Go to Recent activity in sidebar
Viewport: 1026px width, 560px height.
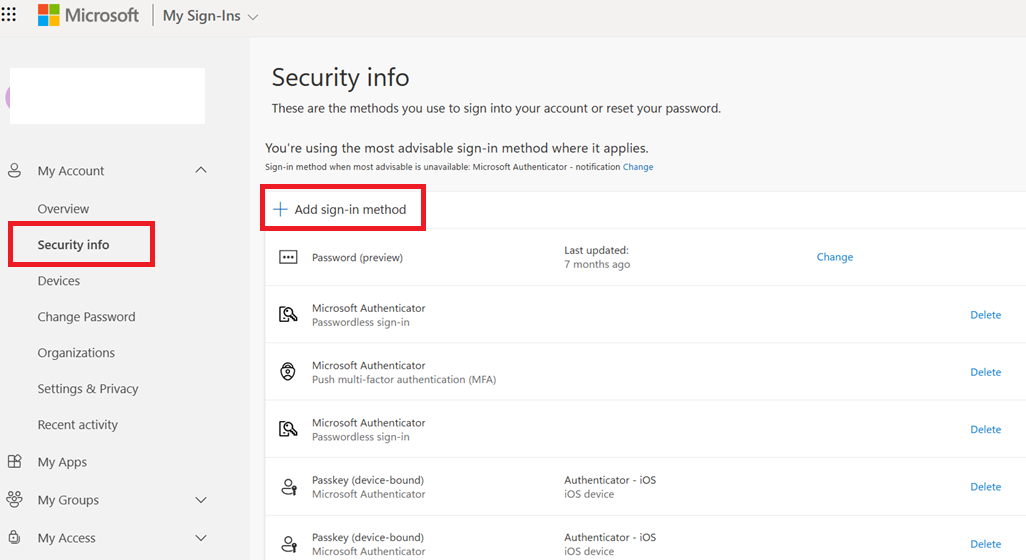click(78, 425)
